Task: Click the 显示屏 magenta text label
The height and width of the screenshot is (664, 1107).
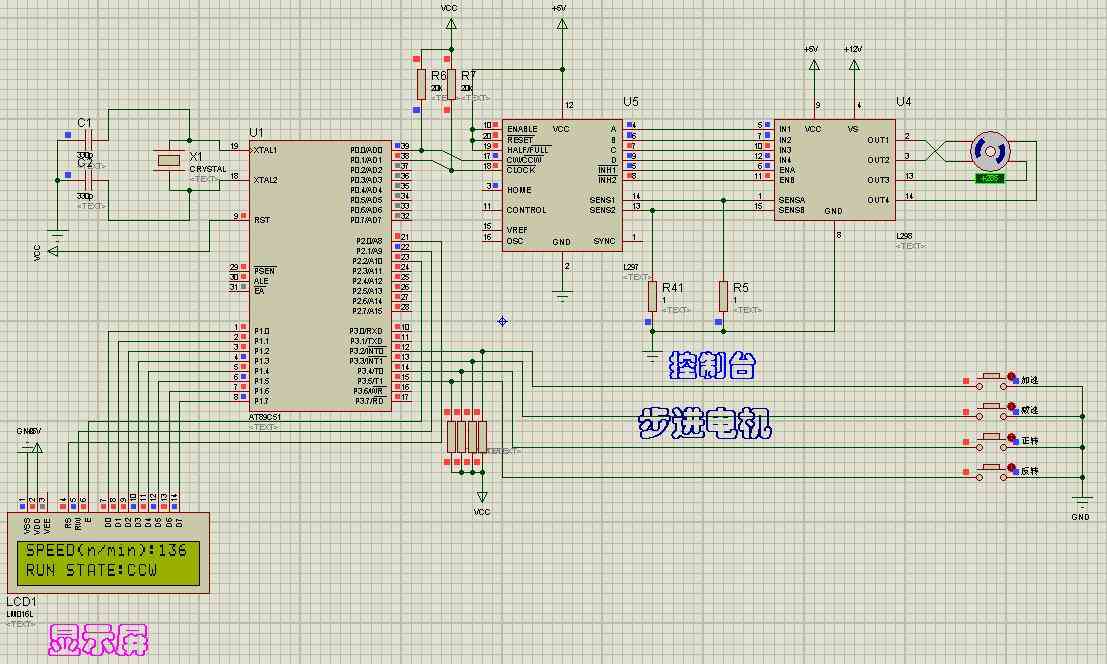Action: 99,639
